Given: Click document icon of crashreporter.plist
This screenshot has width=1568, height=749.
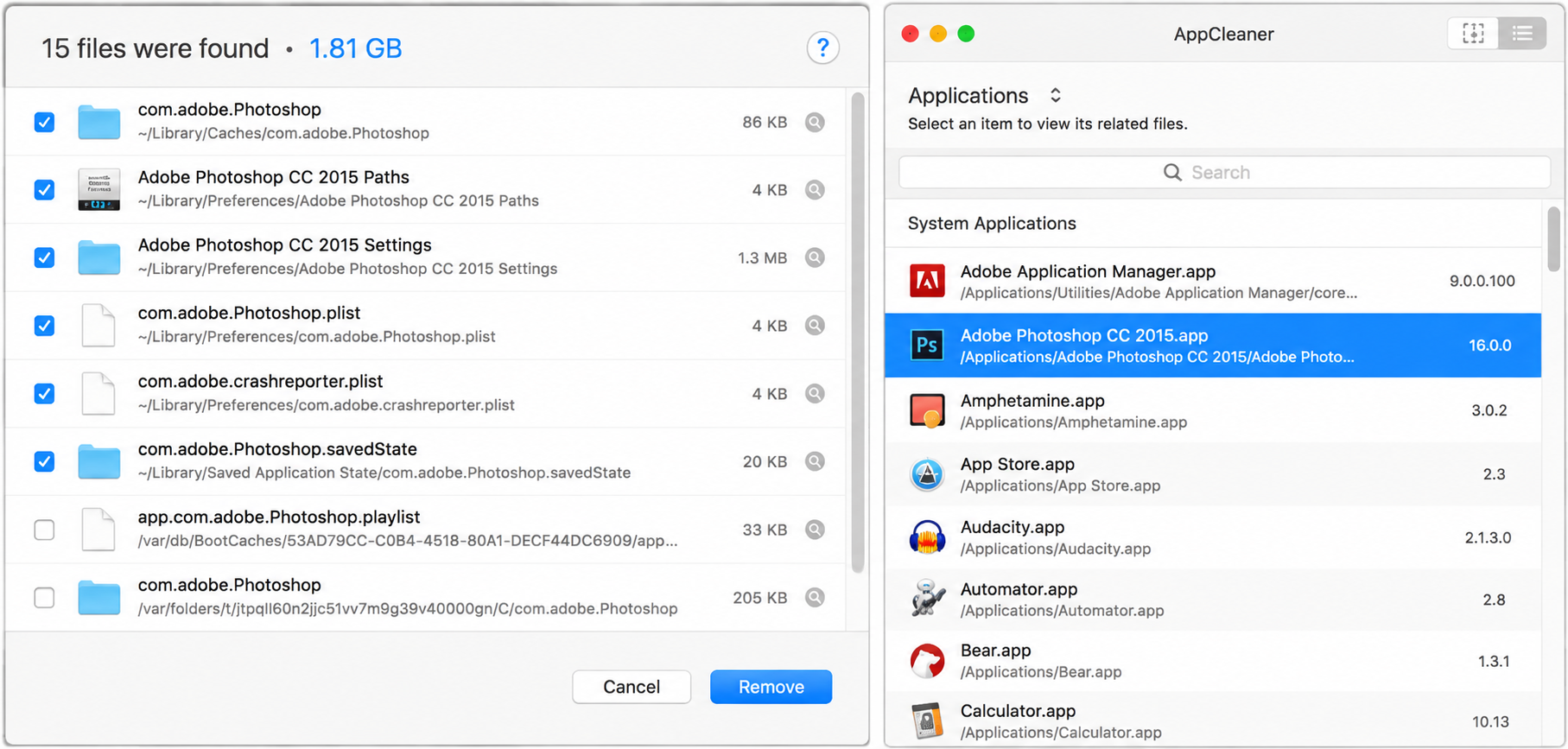Looking at the screenshot, I should [98, 393].
